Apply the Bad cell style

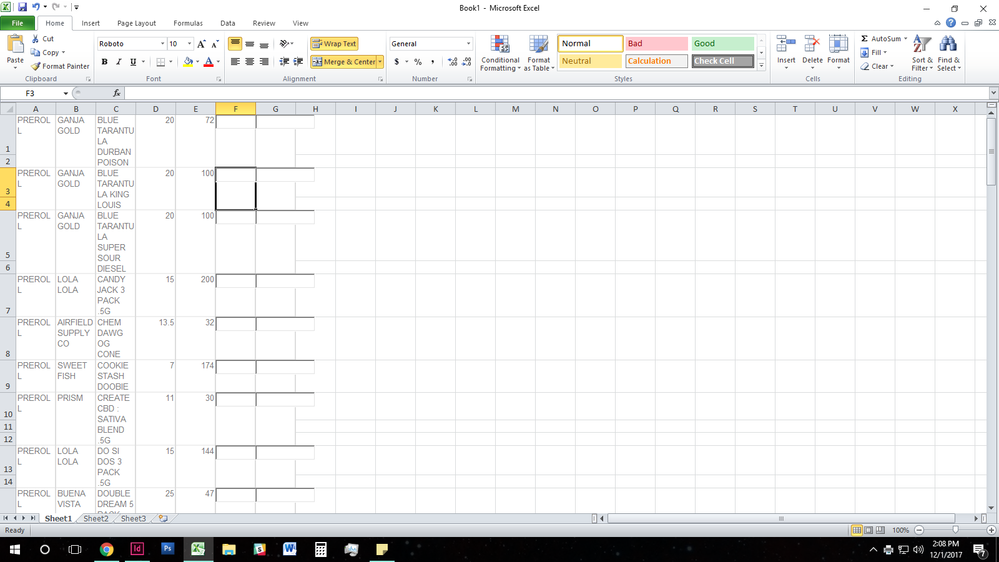[656, 43]
